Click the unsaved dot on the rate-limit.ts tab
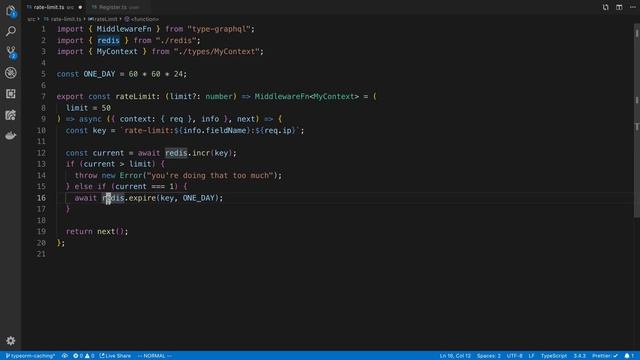The width and height of the screenshot is (640, 360). click(x=80, y=7)
